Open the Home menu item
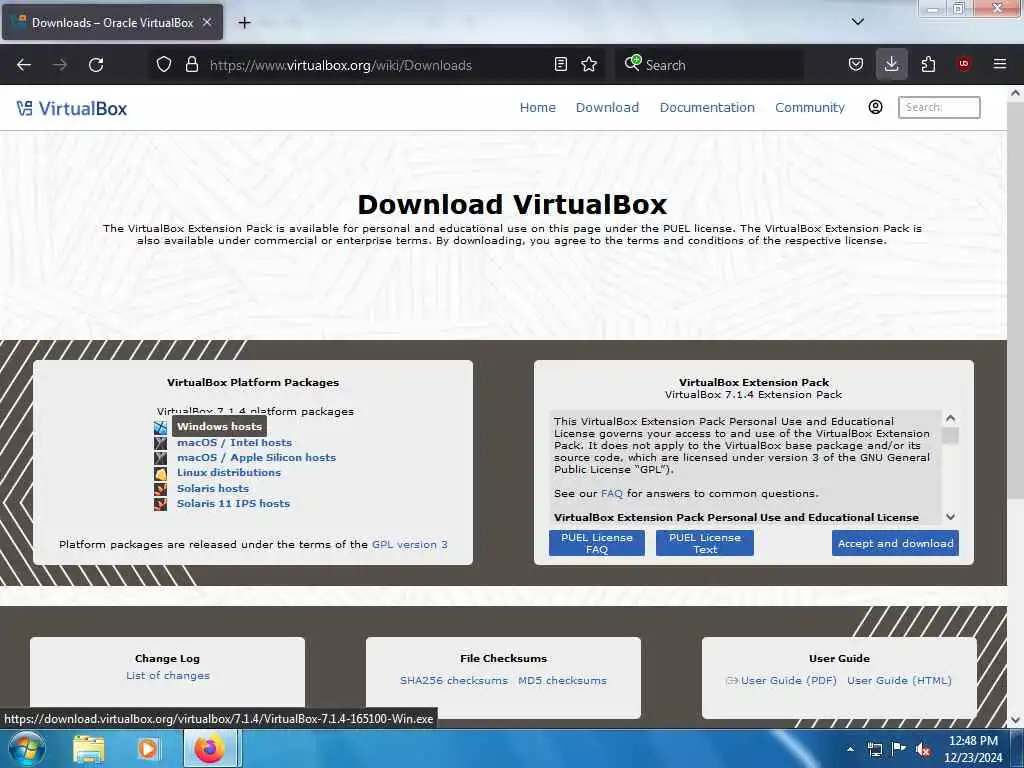The width and height of the screenshot is (1024, 768). click(537, 108)
